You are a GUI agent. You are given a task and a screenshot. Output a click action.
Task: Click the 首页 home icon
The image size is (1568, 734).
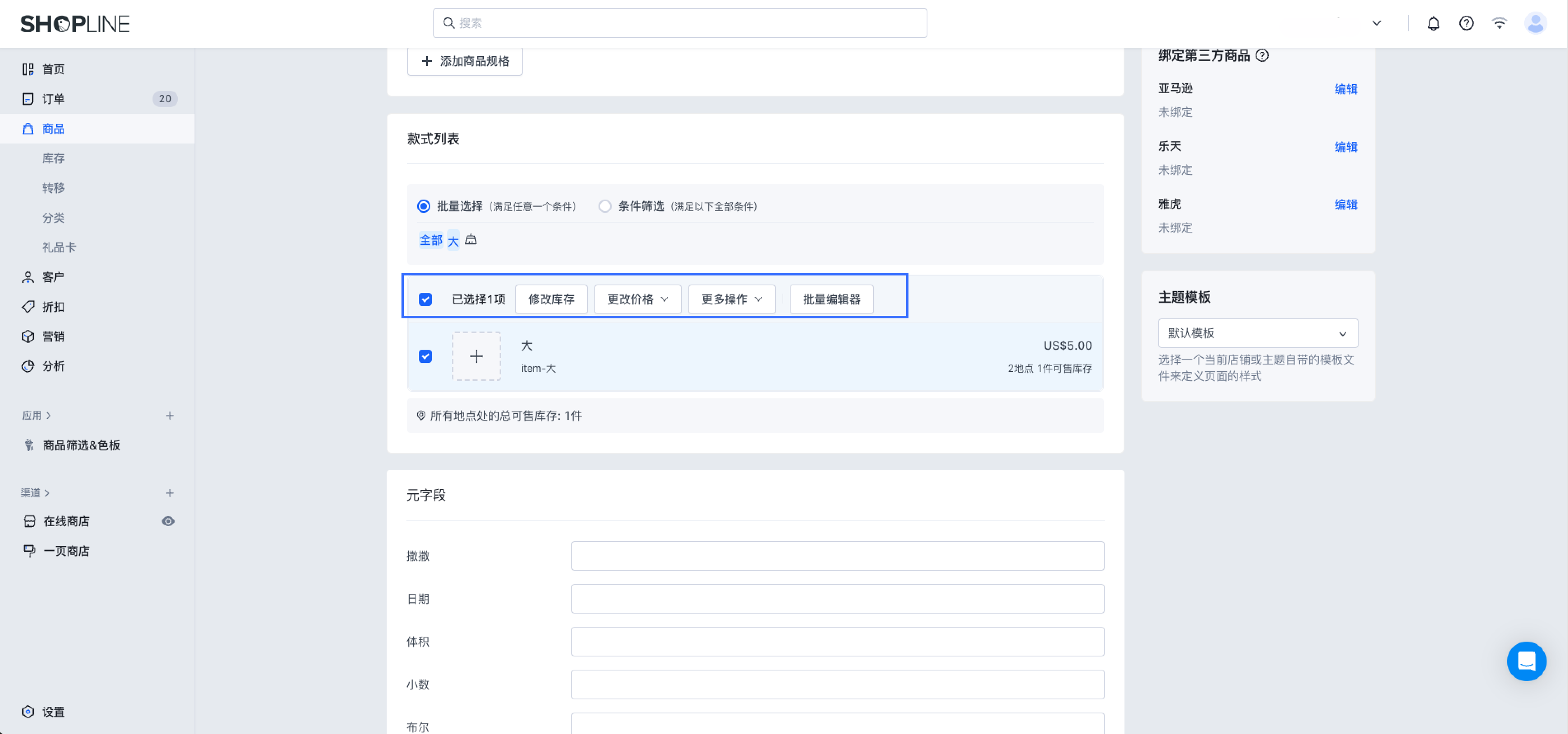click(x=28, y=69)
